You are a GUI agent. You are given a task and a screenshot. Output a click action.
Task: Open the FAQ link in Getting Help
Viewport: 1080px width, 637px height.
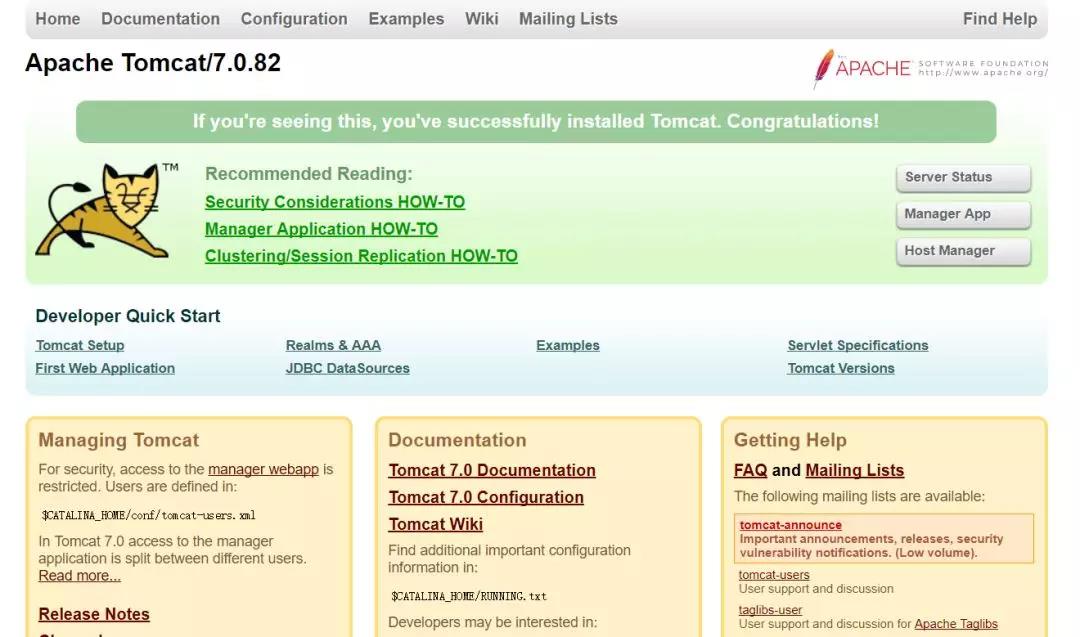(x=750, y=470)
